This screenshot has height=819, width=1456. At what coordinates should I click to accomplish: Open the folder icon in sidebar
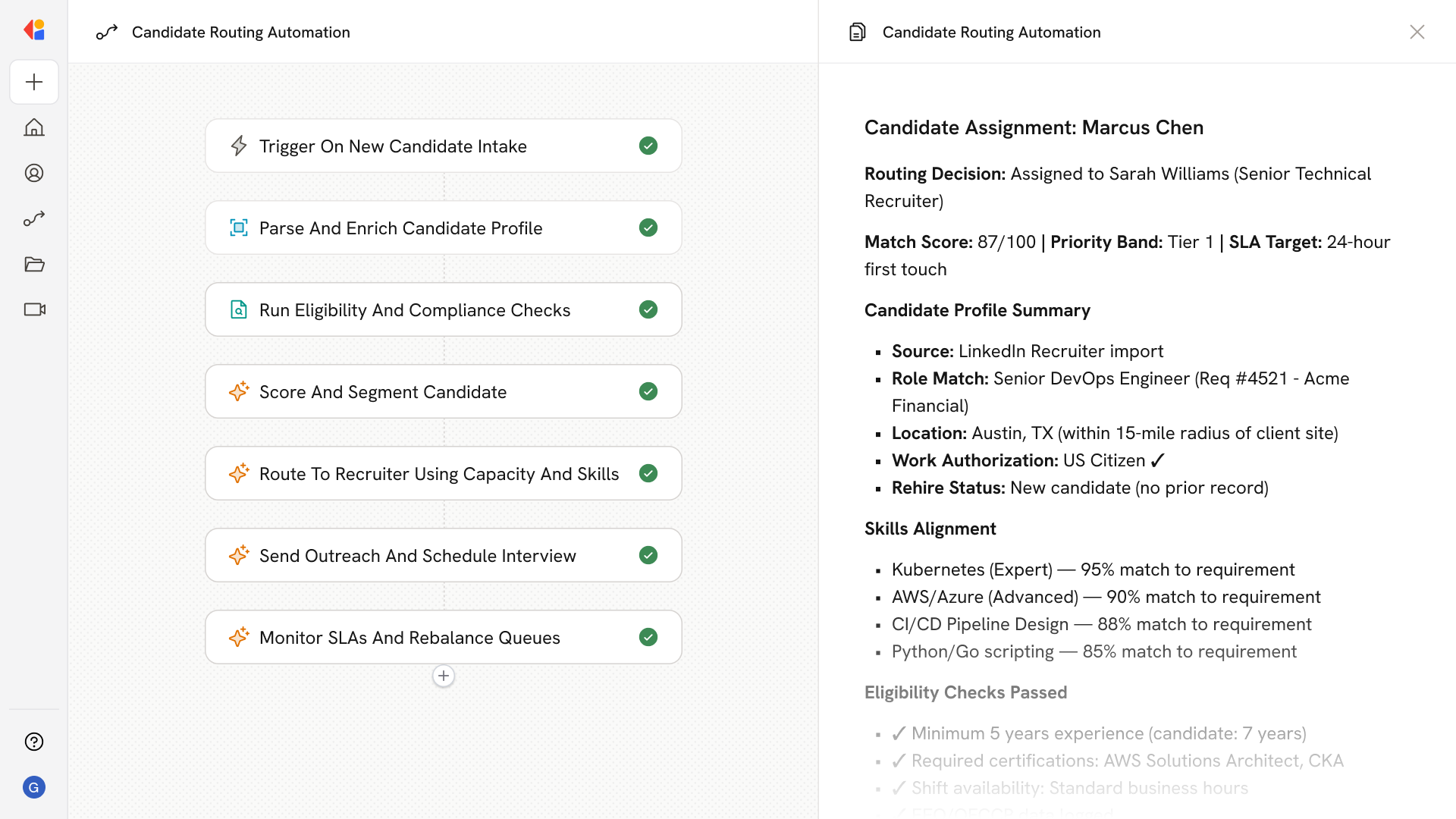[34, 264]
